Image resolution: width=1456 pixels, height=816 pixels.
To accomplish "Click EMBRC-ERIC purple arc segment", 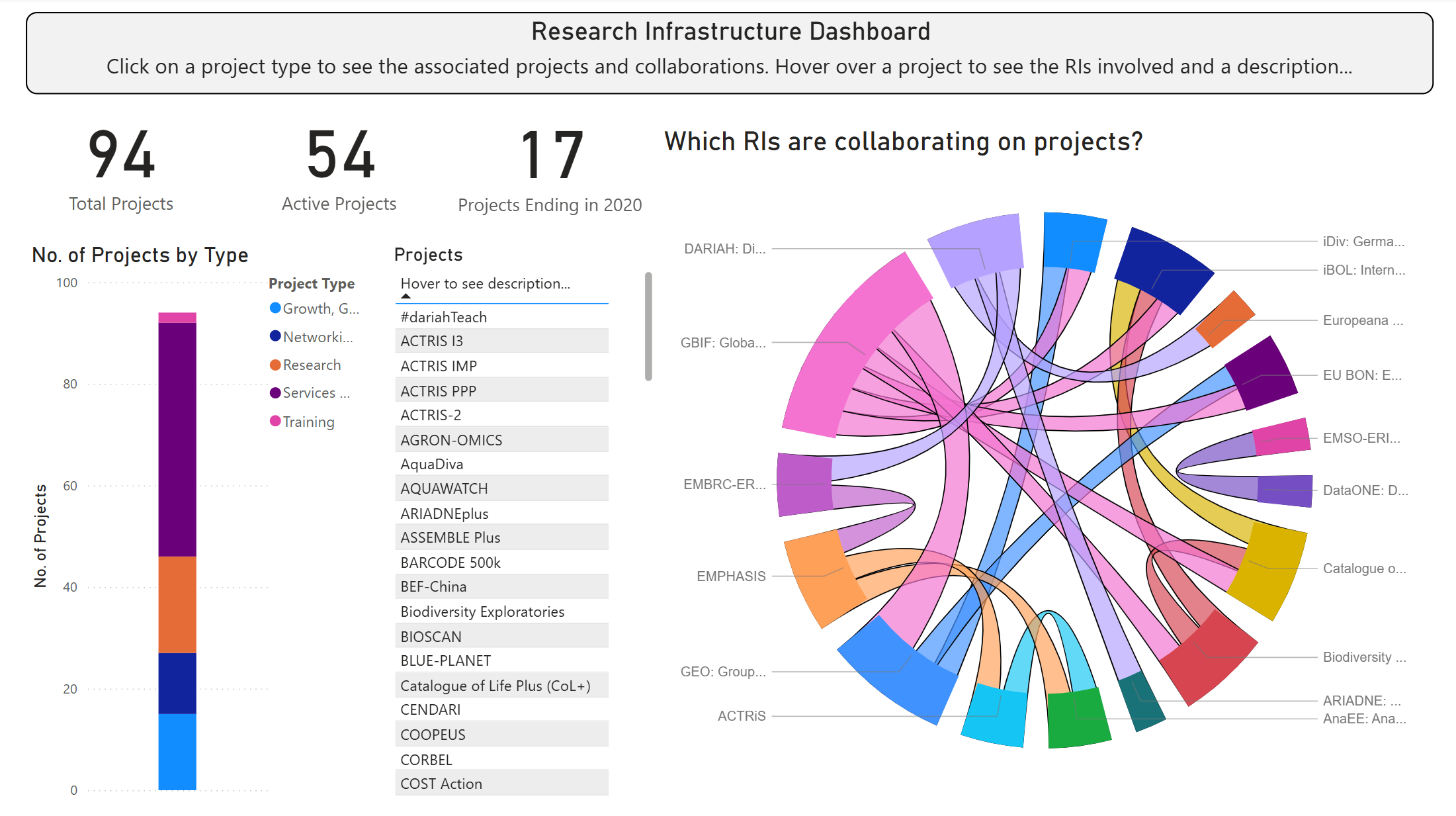I will coord(804,484).
